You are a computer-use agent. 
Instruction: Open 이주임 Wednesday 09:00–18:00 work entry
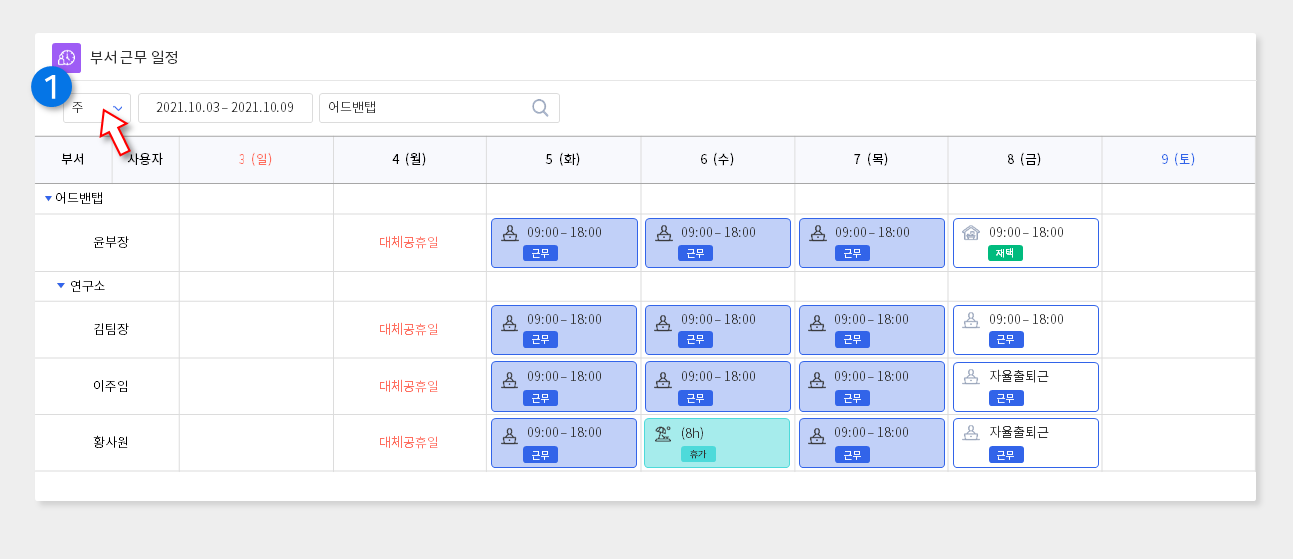click(717, 386)
